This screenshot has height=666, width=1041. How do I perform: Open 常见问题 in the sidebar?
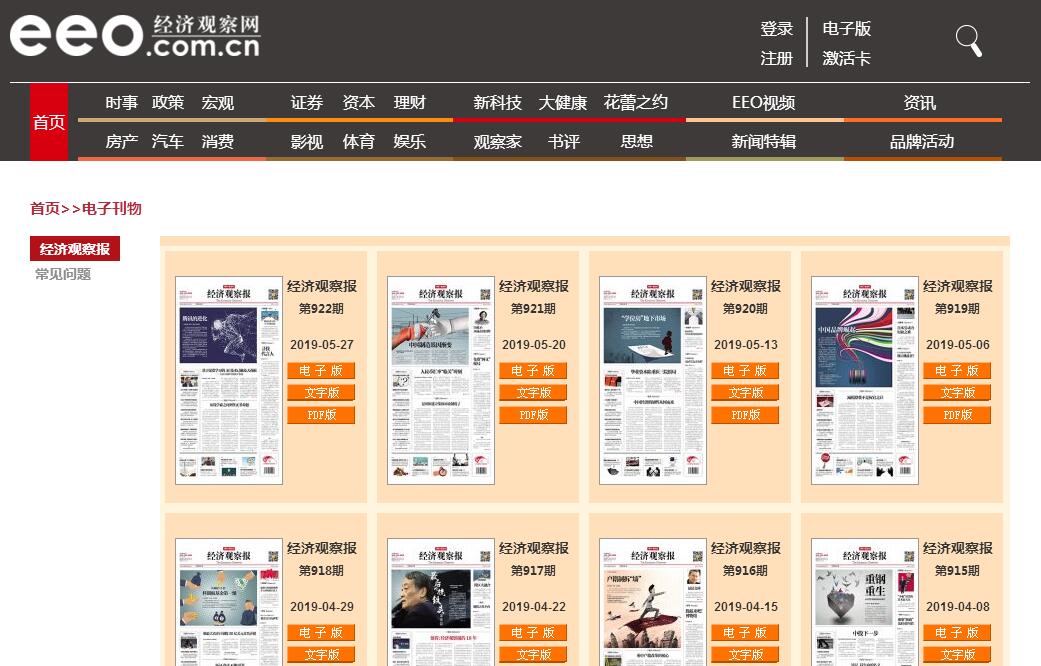pos(63,274)
